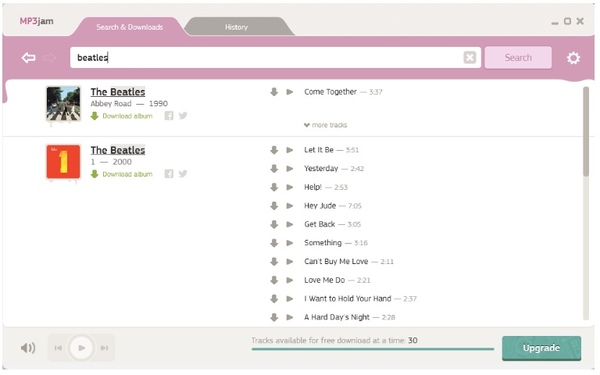Download the Something track
The height and width of the screenshot is (375, 600).
(274, 243)
